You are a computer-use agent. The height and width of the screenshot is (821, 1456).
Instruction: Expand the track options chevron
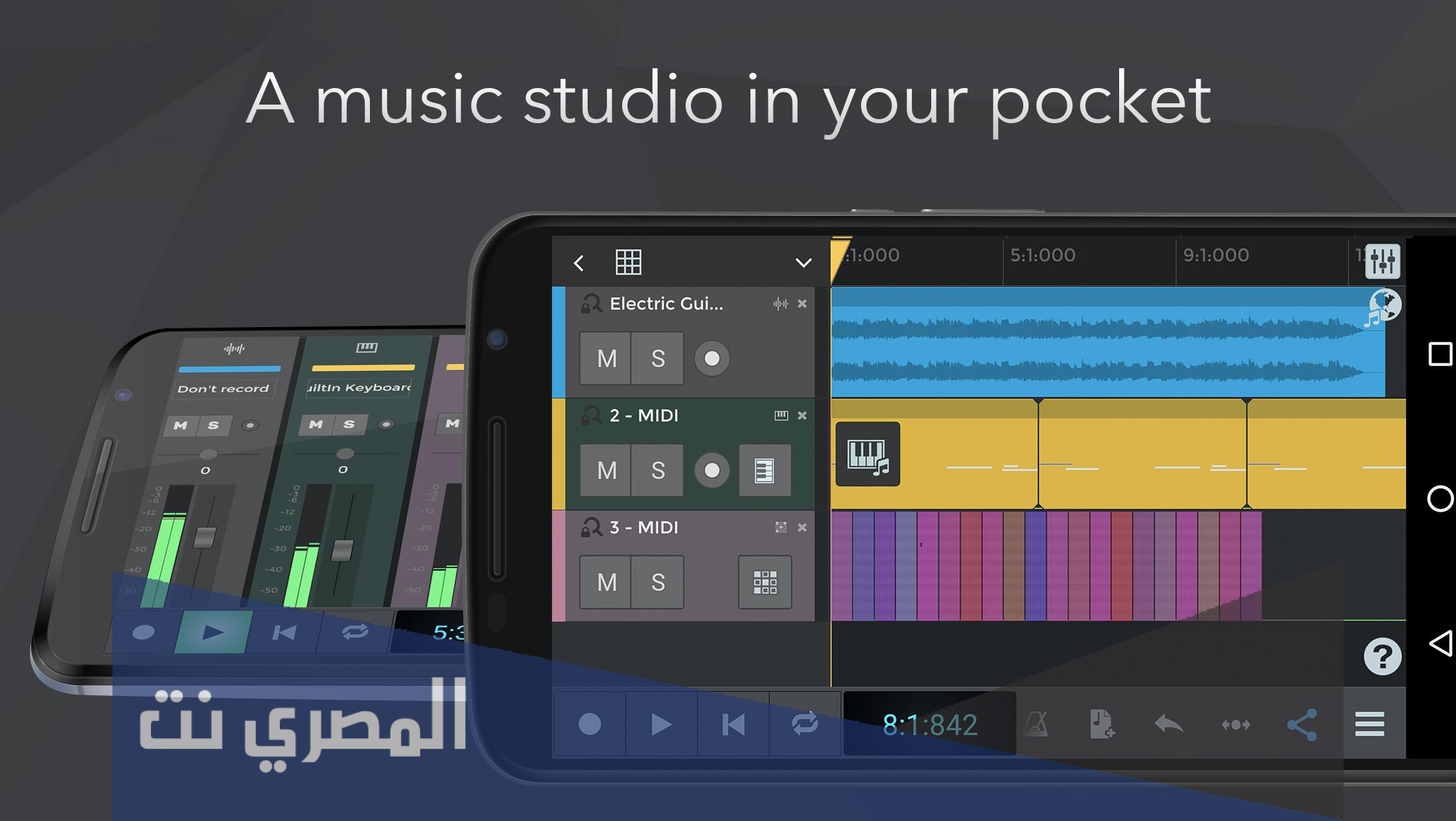[x=803, y=263]
